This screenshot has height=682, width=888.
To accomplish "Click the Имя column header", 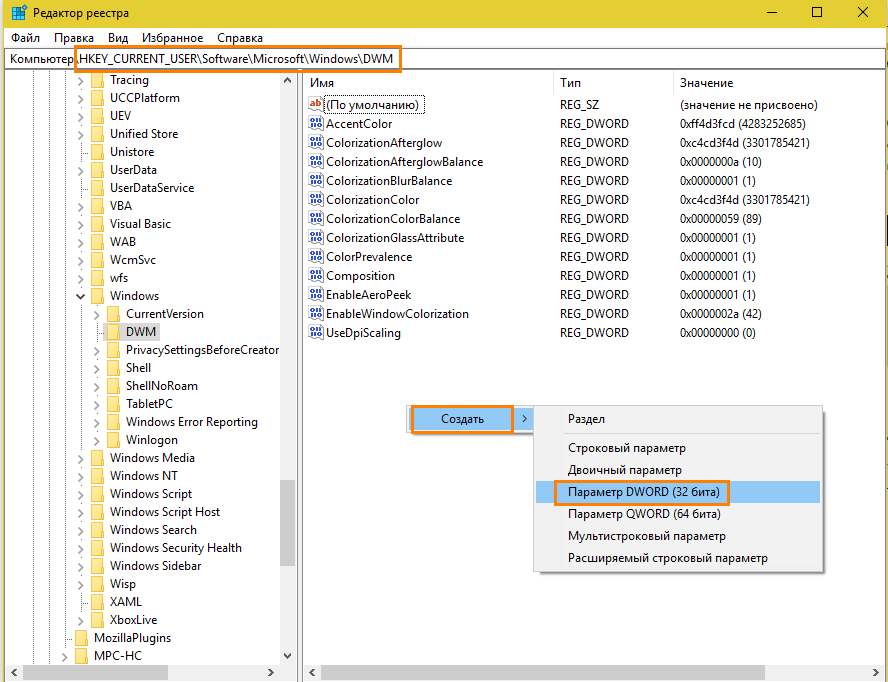I will point(322,83).
